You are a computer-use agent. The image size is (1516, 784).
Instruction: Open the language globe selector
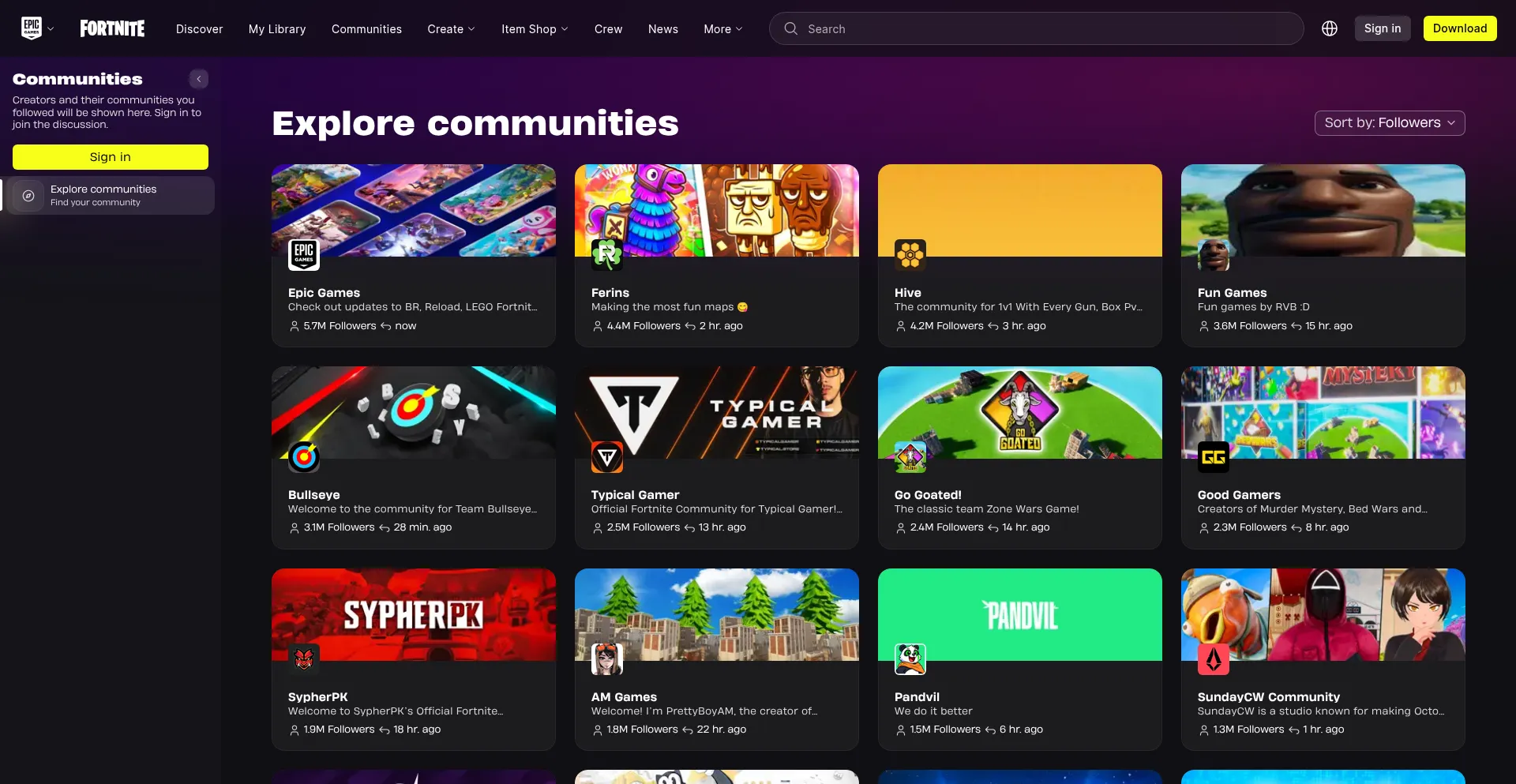click(1330, 28)
